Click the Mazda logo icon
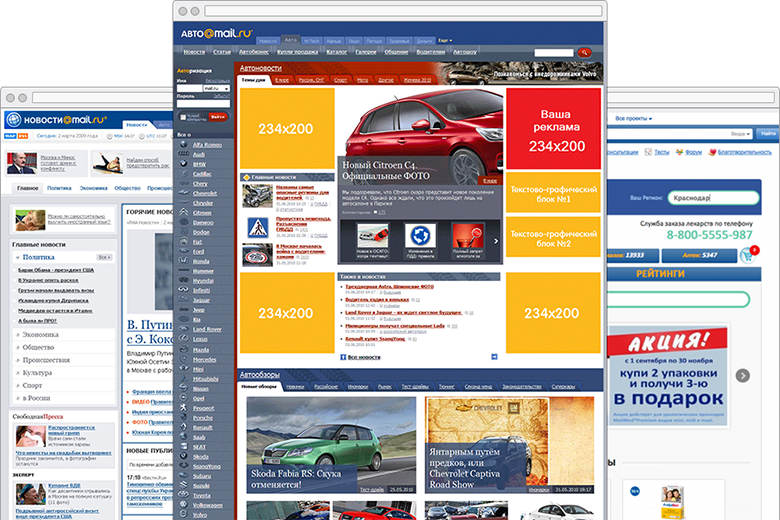 tap(184, 349)
